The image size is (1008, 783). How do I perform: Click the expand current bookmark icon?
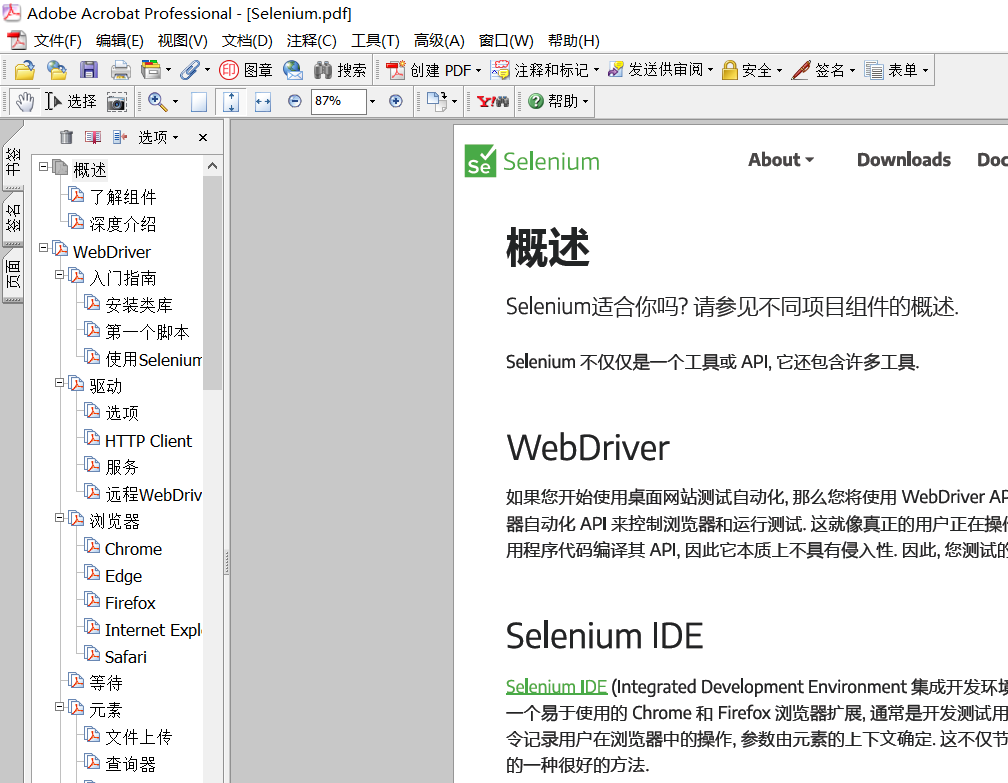(x=120, y=137)
